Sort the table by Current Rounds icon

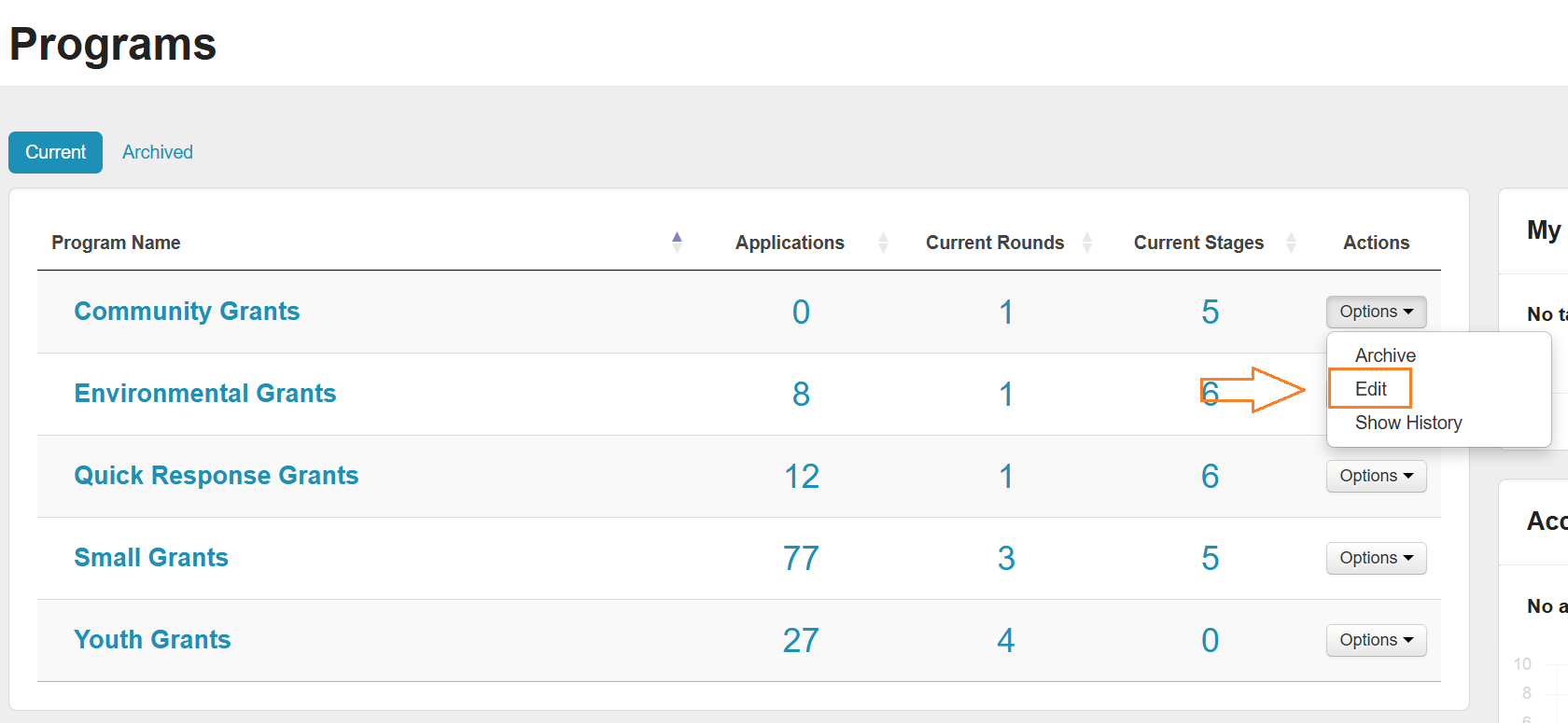pyautogui.click(x=1087, y=243)
